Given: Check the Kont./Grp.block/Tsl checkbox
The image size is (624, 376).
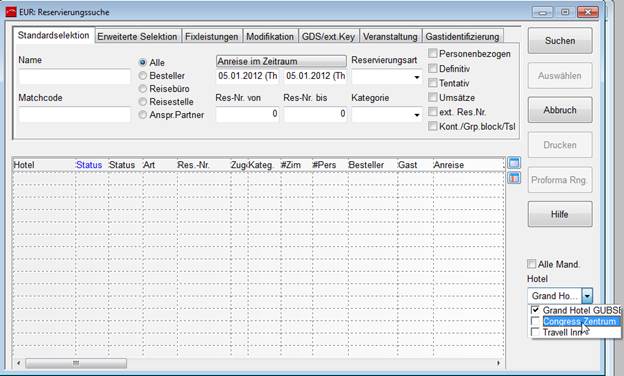Looking at the screenshot, I should point(433,126).
